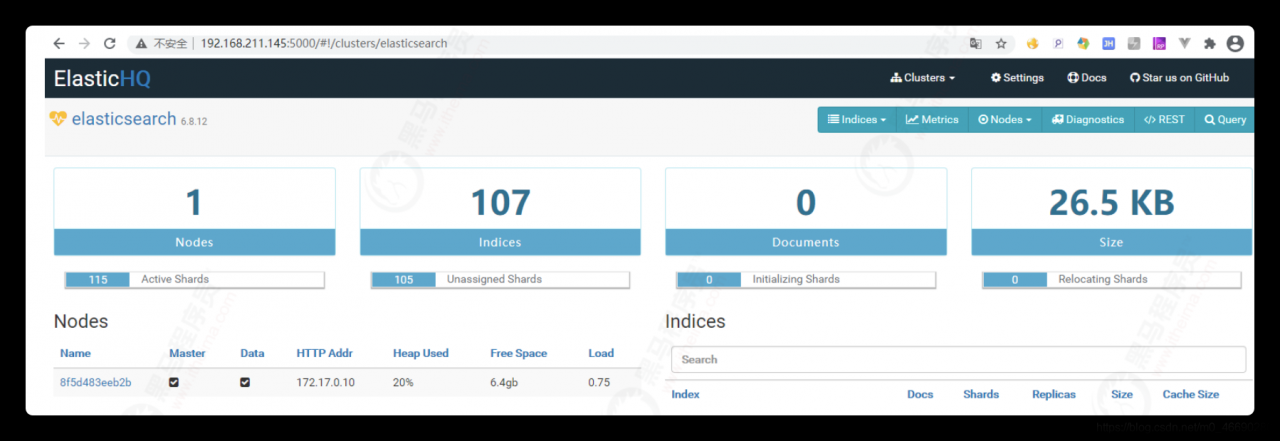Toggle the Data checkbox for node 8f5d483eeb2b
Screen dimensions: 1280x441
coord(245,383)
